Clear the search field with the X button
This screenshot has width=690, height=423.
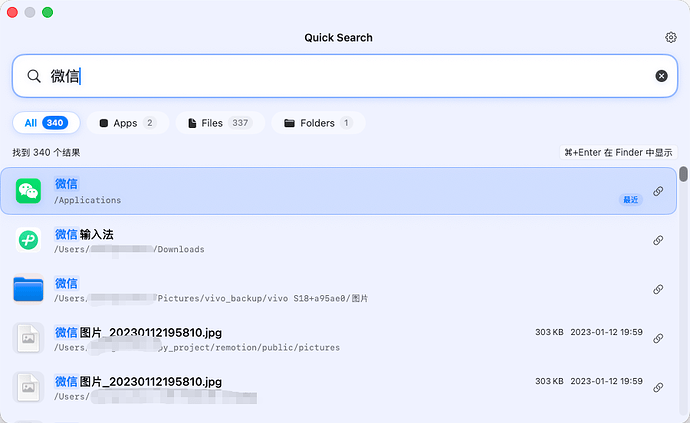661,76
